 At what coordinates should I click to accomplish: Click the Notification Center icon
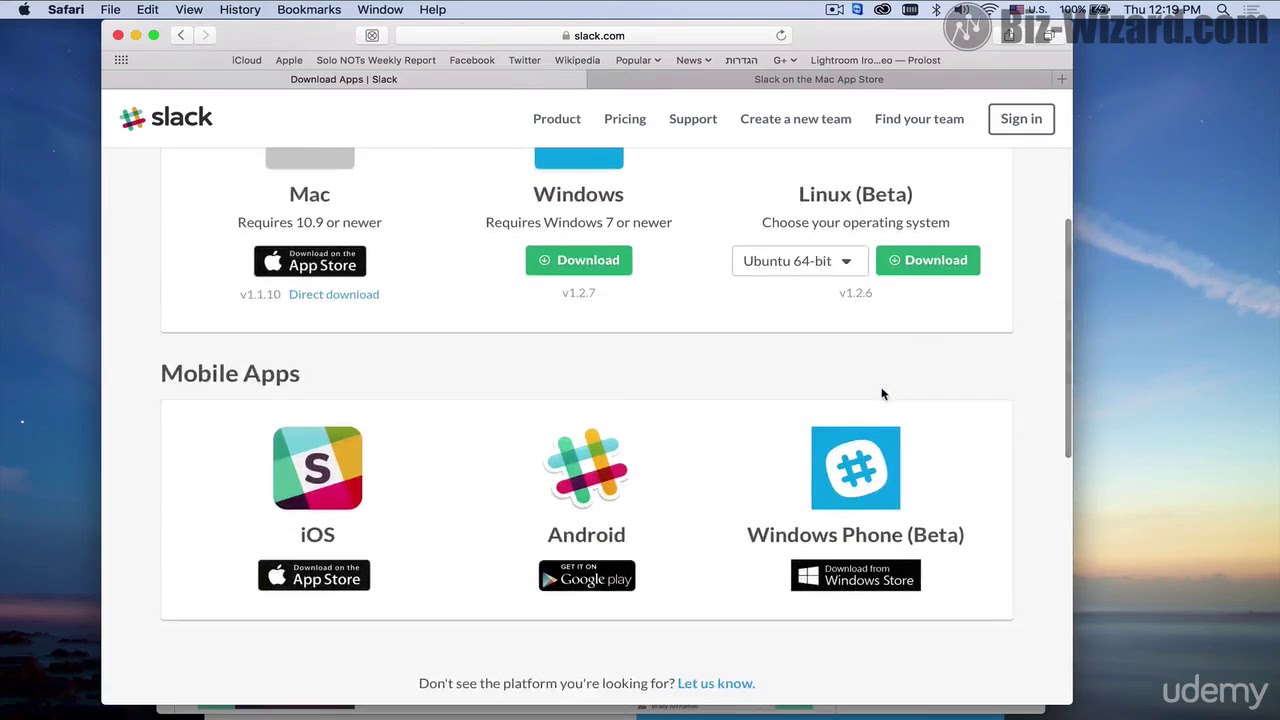pyautogui.click(x=1253, y=10)
